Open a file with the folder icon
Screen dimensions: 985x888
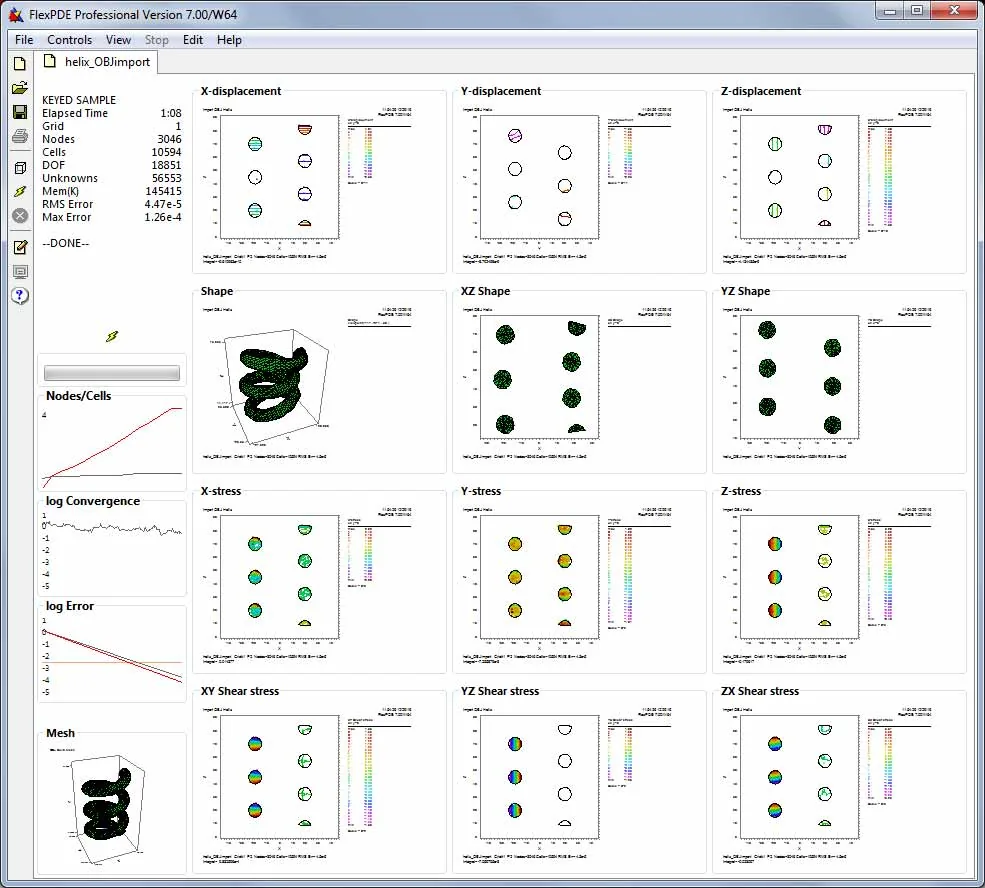point(20,88)
